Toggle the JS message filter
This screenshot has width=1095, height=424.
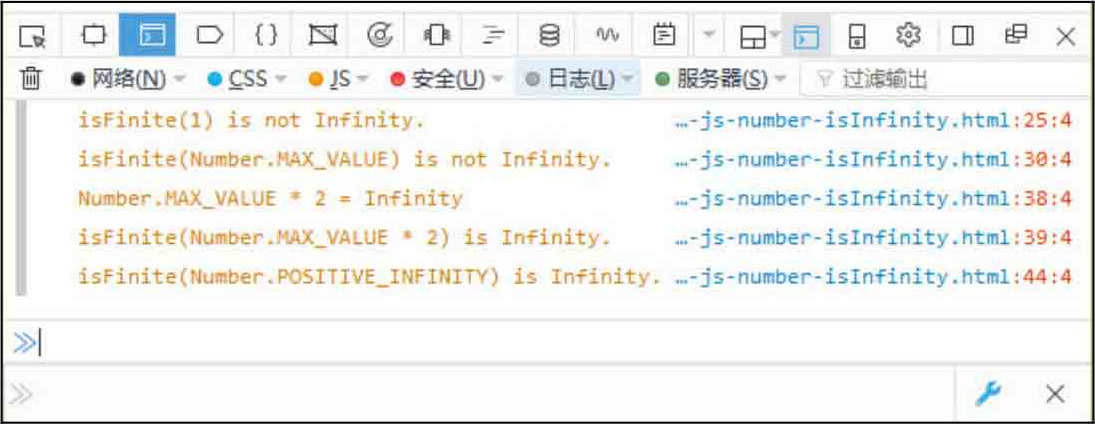coord(330,79)
